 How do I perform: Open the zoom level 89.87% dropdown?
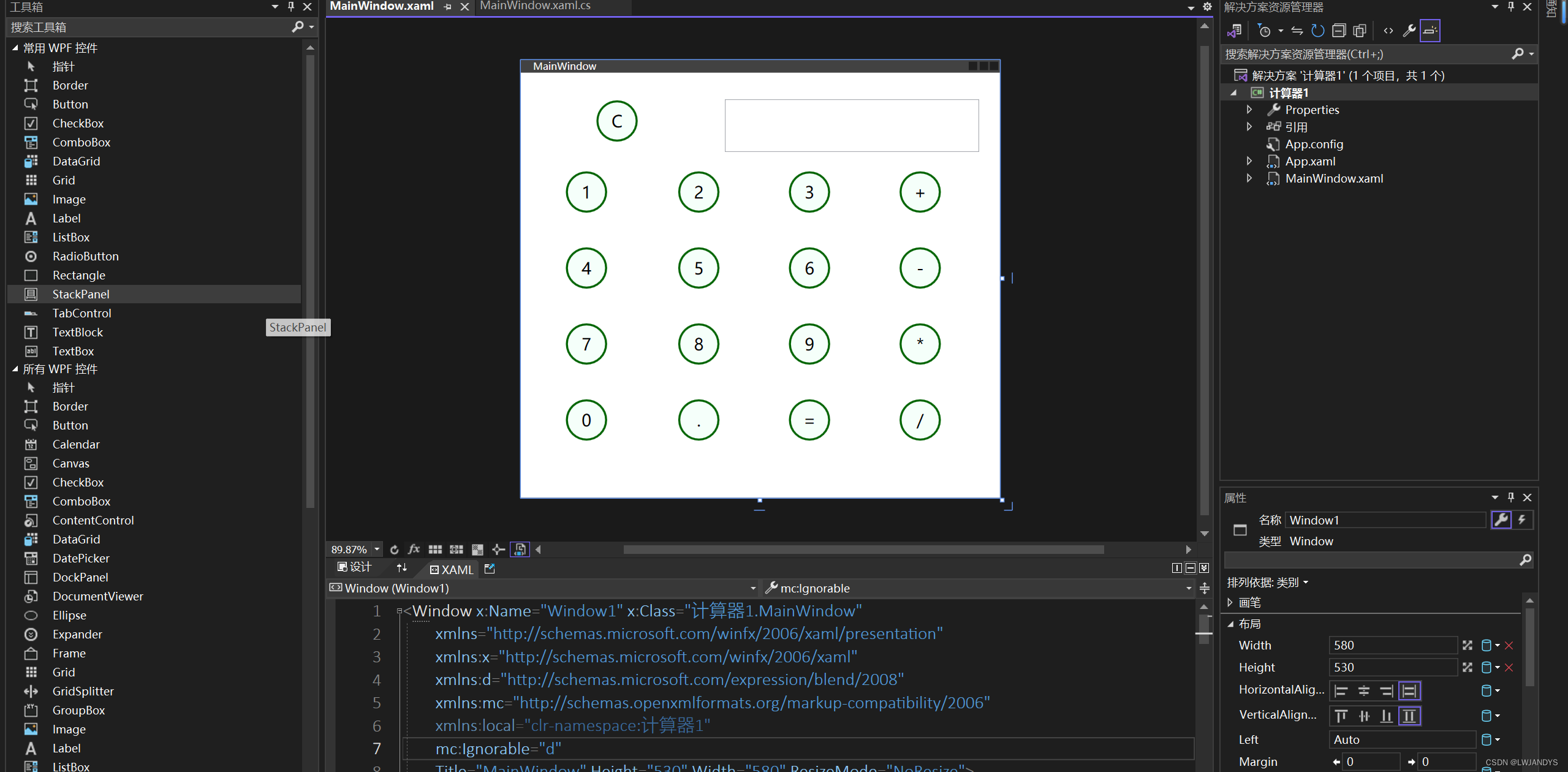point(377,550)
